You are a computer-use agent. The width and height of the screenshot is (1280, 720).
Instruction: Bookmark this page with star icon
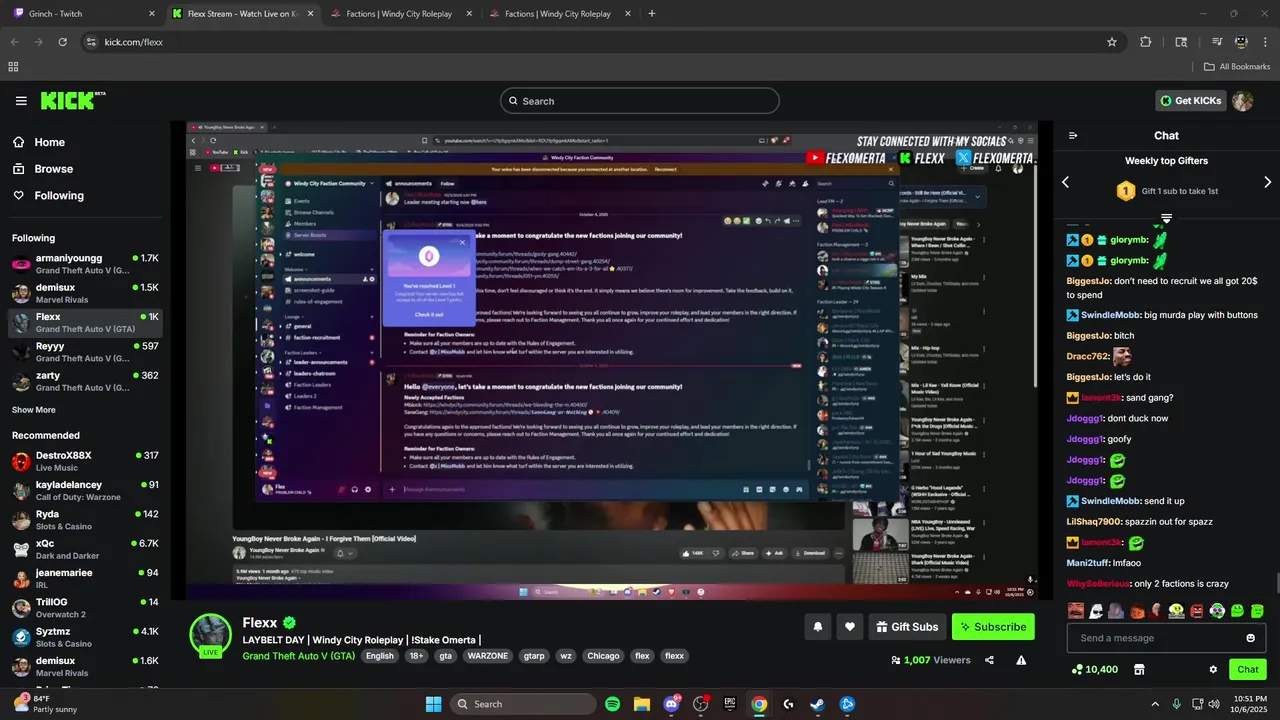pos(1112,42)
